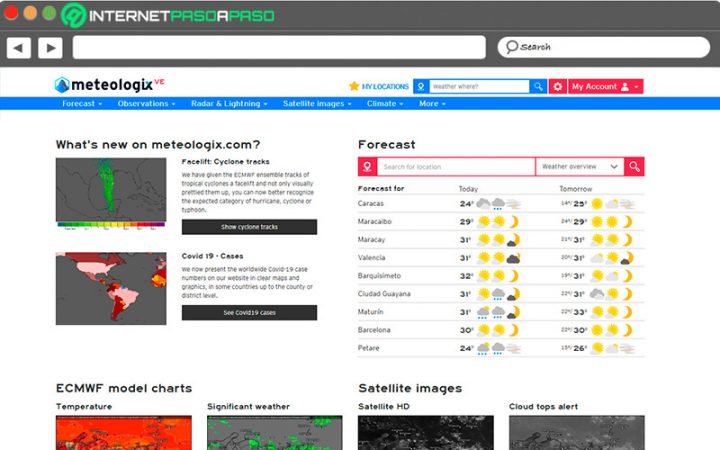Click the blue location pin beside weather where
The width and height of the screenshot is (720, 450).
421,86
